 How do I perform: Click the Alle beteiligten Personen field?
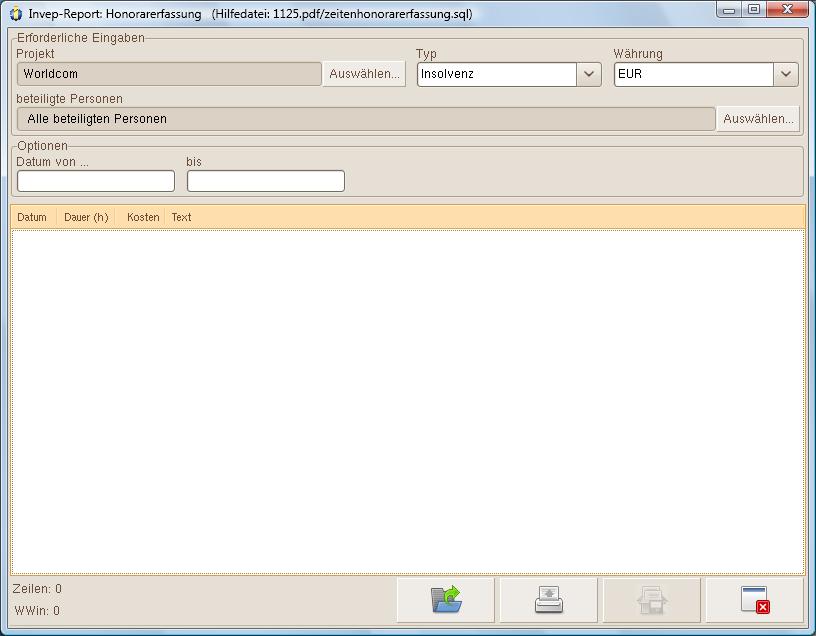coord(366,119)
